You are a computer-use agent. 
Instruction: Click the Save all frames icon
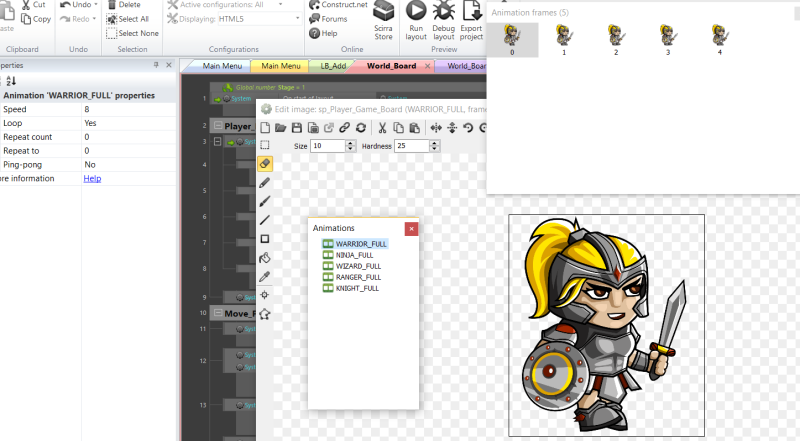coord(313,128)
